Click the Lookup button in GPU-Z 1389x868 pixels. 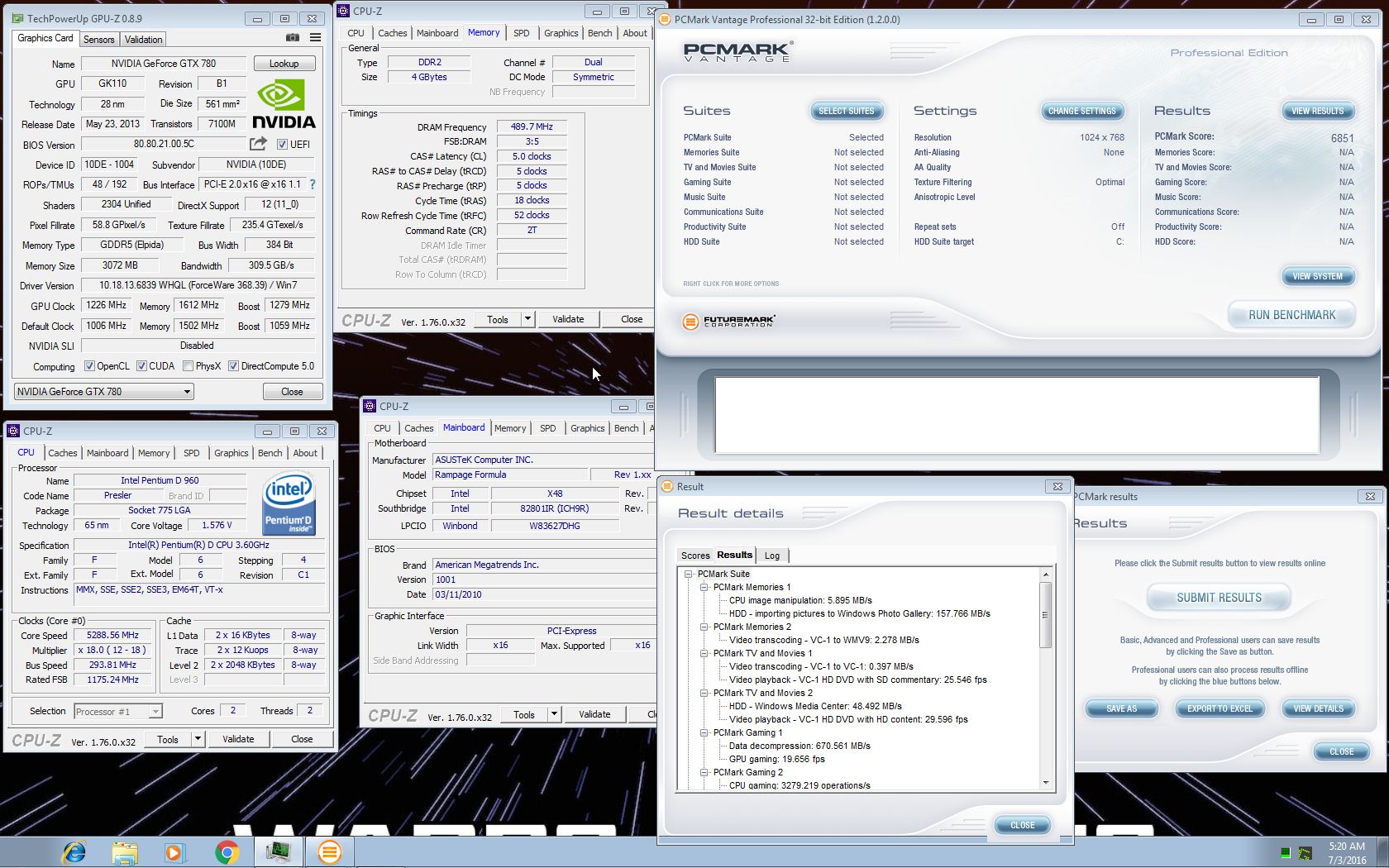point(284,64)
